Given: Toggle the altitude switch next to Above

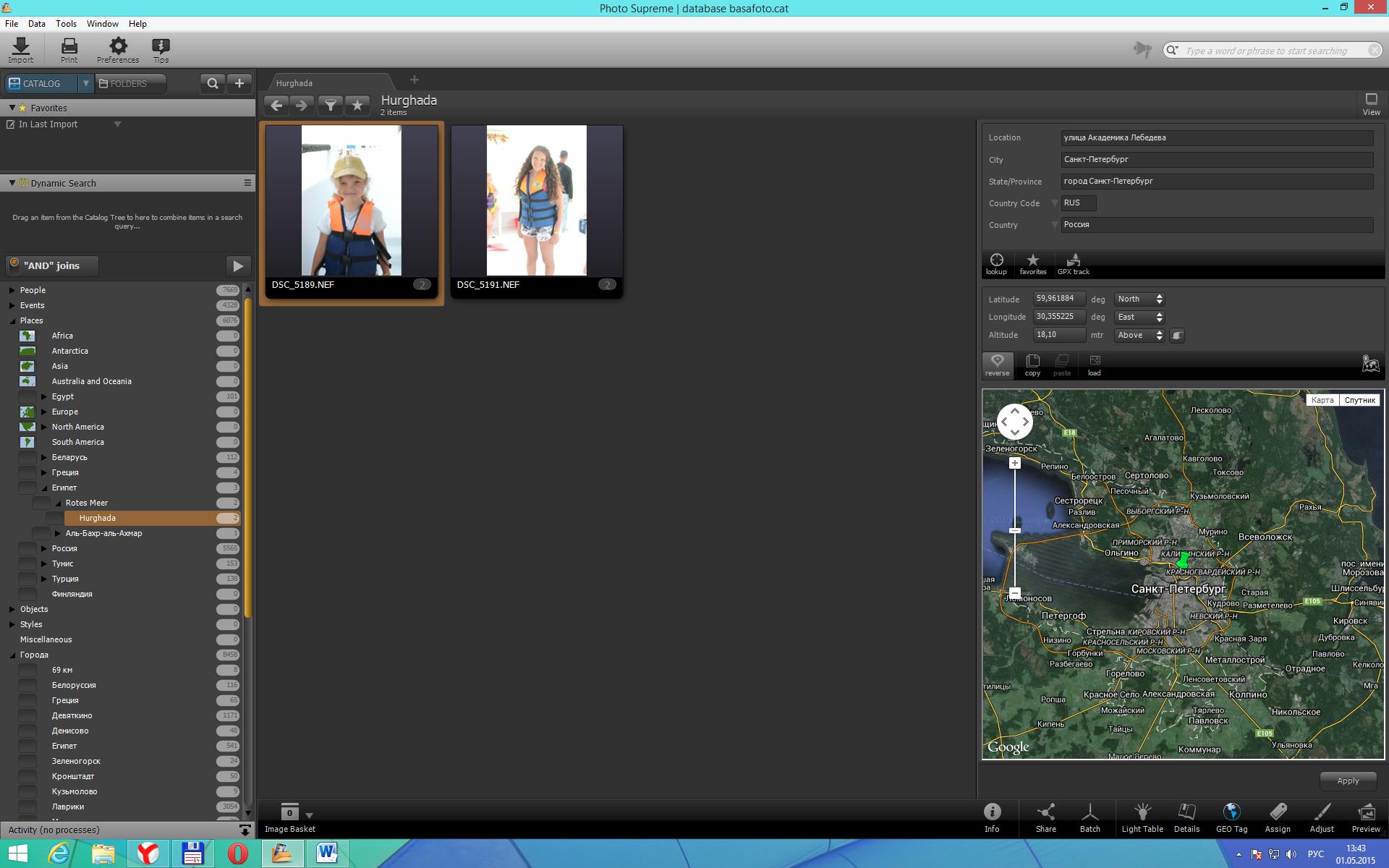Looking at the screenshot, I should 1177,336.
